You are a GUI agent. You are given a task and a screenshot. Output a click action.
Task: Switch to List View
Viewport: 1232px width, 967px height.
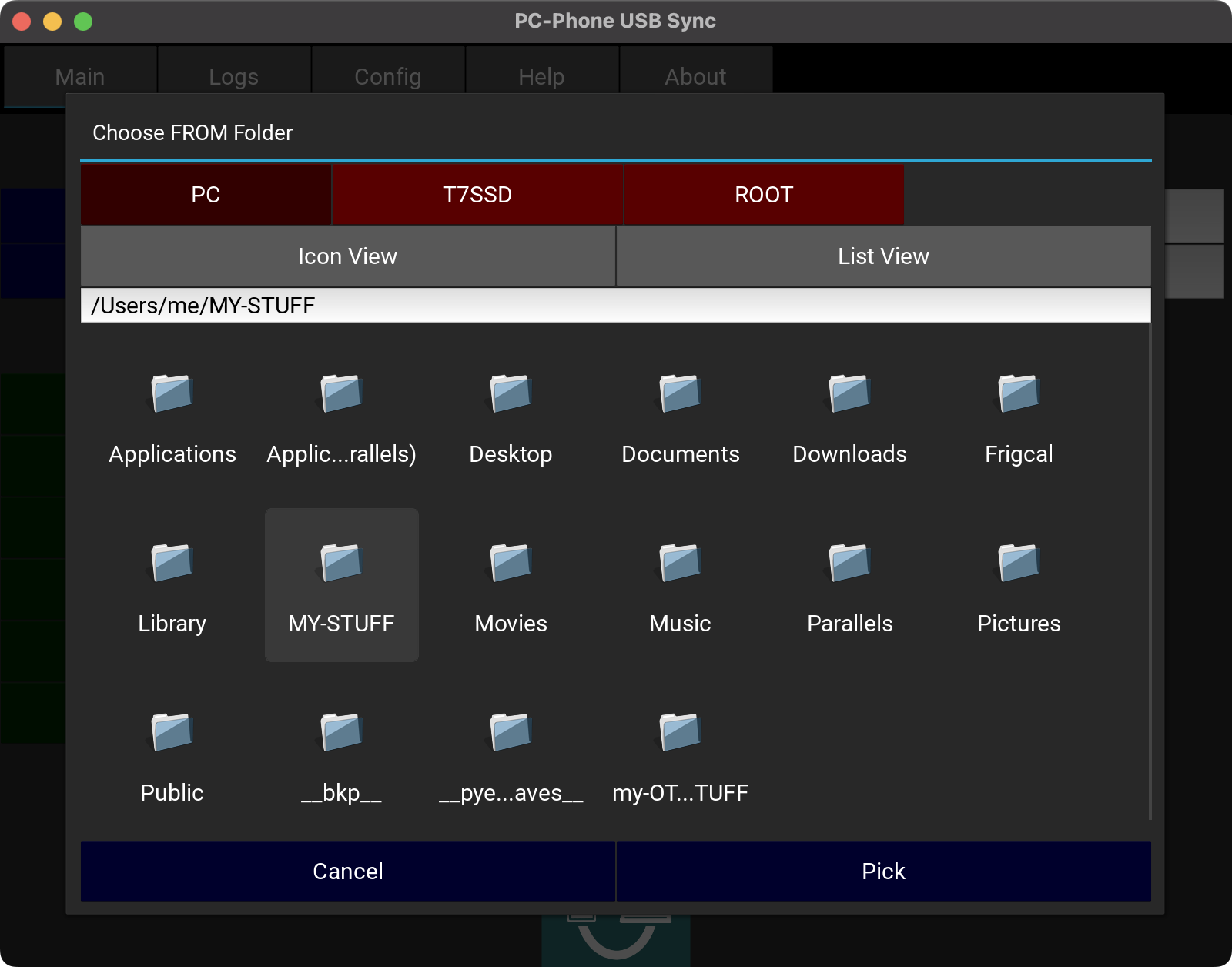point(883,256)
